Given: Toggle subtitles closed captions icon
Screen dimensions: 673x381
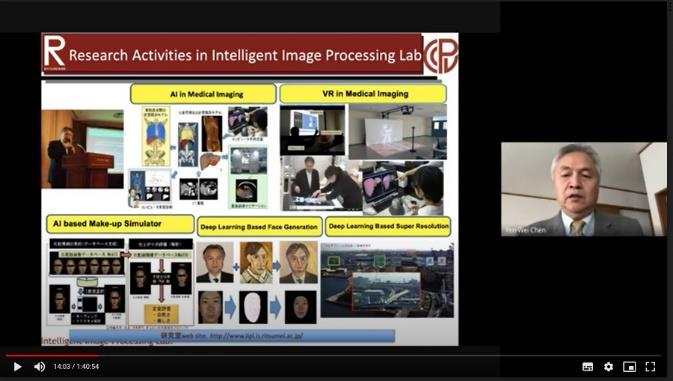Looking at the screenshot, I should click(588, 367).
